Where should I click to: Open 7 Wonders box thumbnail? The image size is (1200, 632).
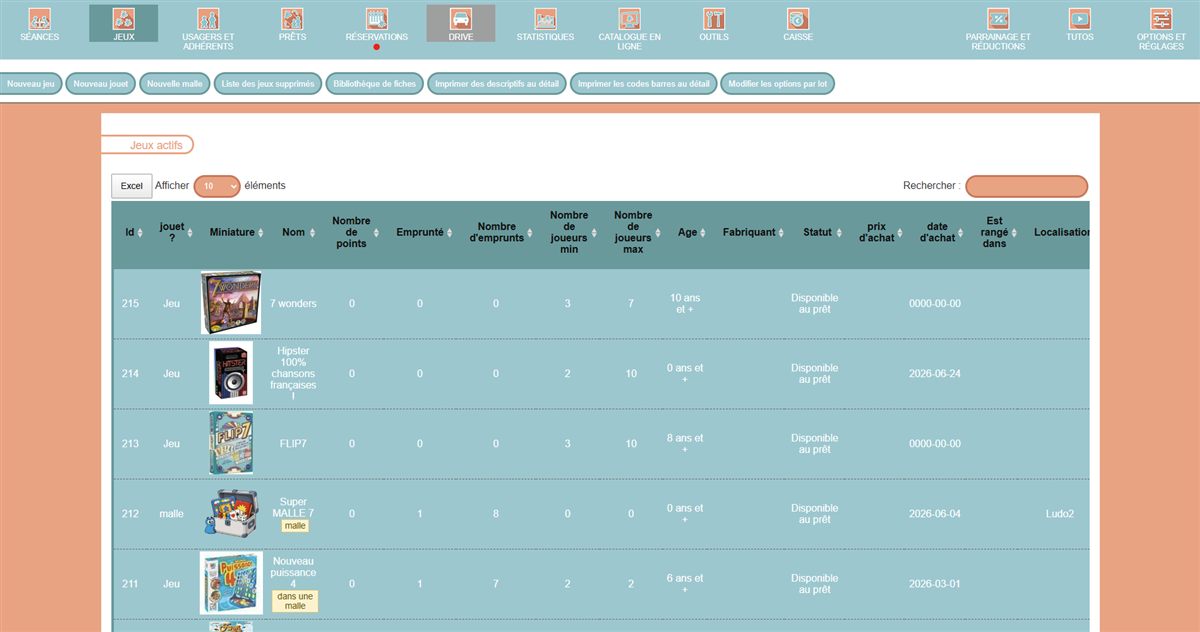230,302
